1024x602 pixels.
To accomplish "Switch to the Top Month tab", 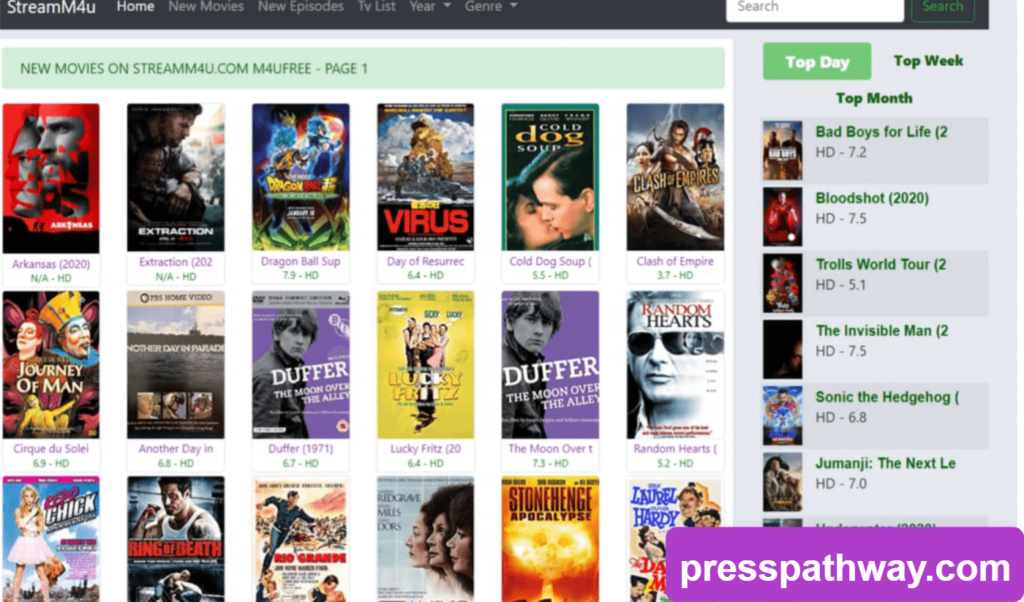I will click(x=874, y=98).
